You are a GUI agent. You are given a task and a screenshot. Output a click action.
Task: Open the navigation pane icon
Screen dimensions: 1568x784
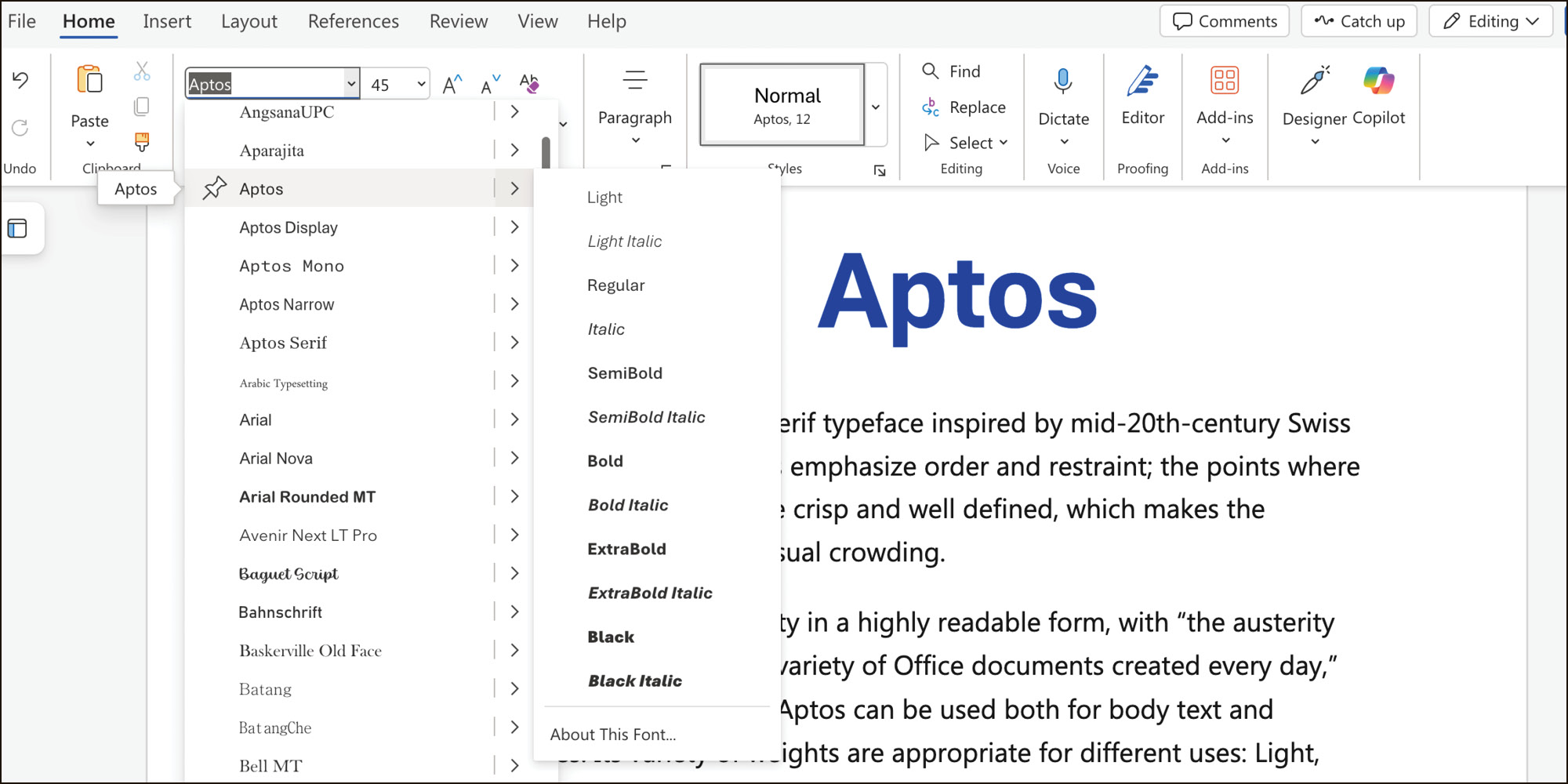tap(17, 228)
